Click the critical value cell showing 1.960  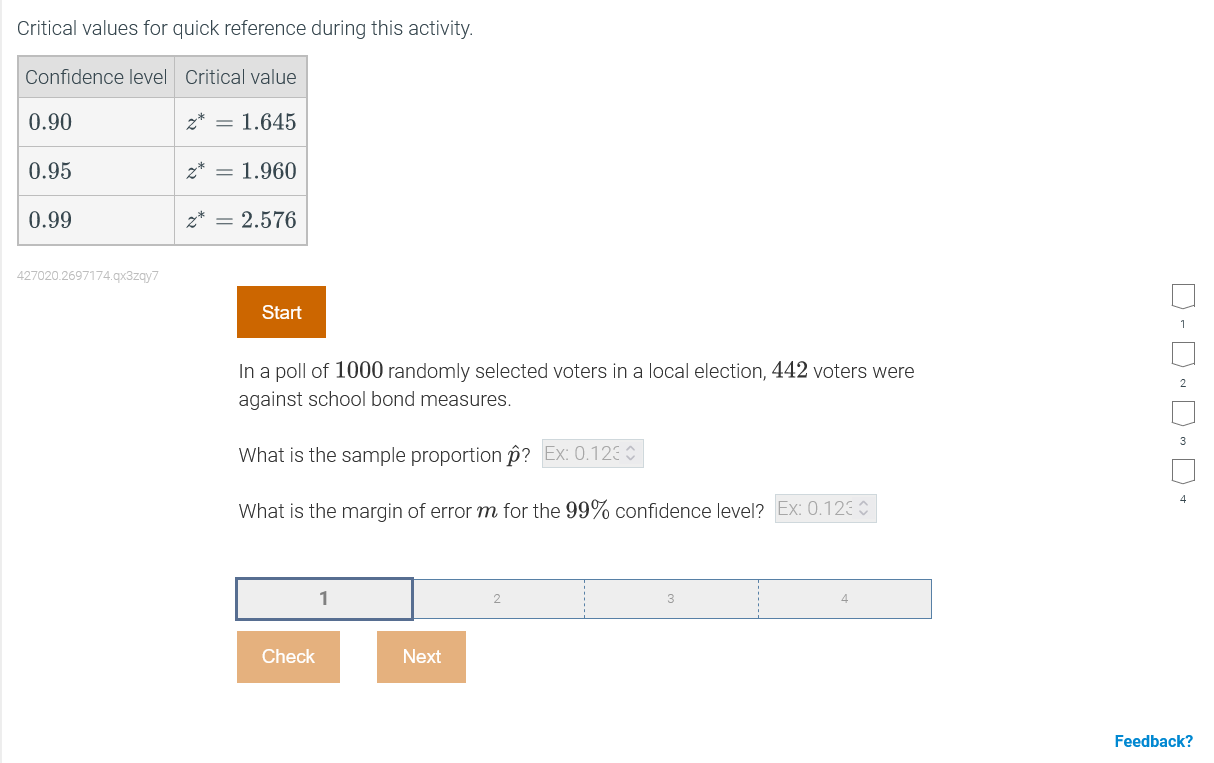(x=240, y=171)
